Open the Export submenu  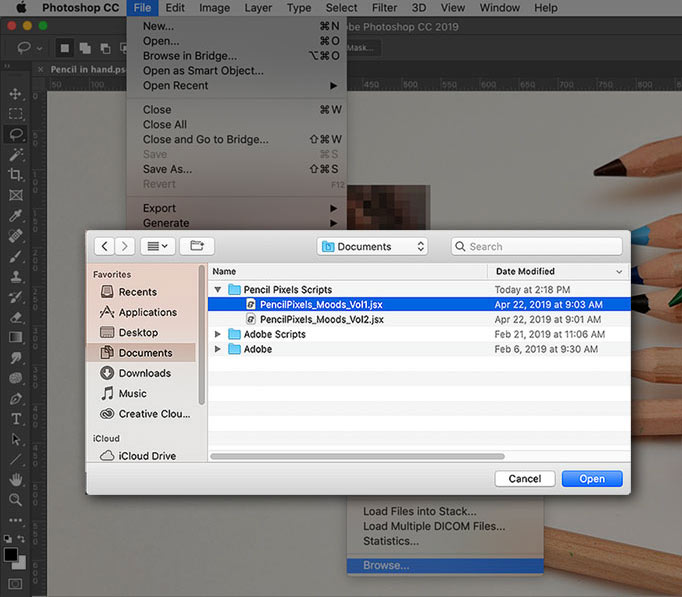[x=237, y=208]
